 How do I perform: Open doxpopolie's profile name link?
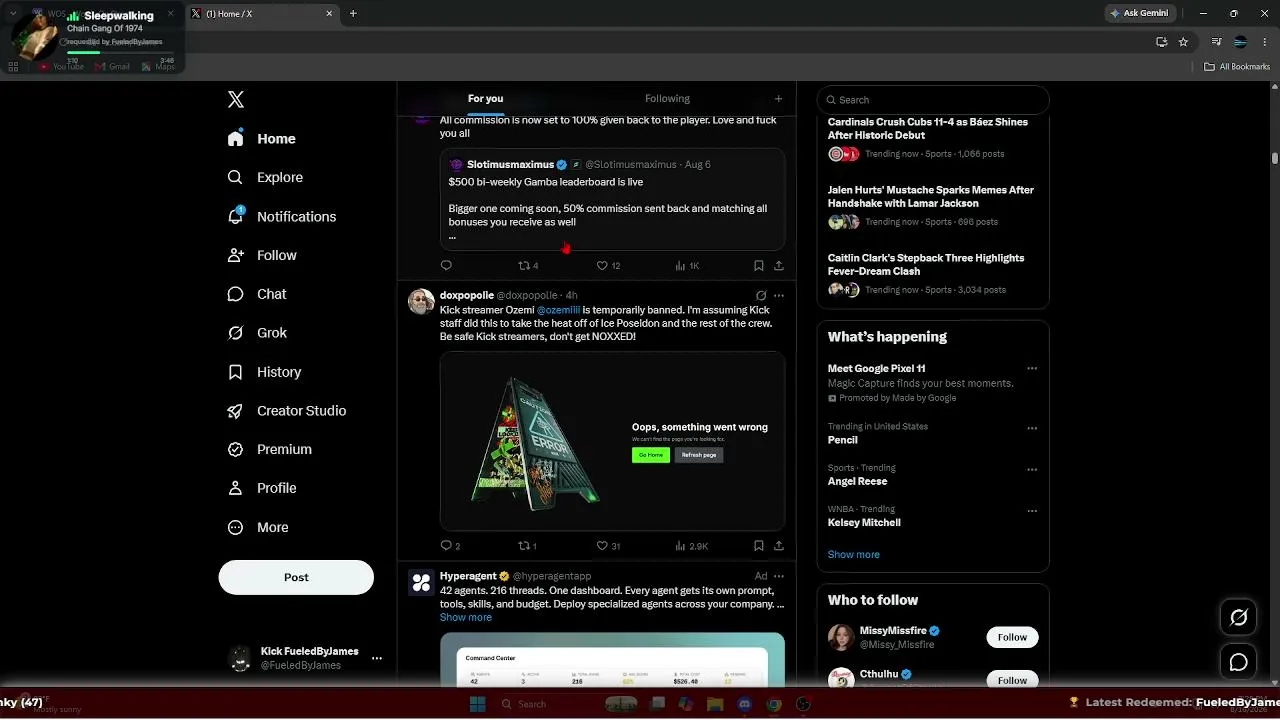467,296
